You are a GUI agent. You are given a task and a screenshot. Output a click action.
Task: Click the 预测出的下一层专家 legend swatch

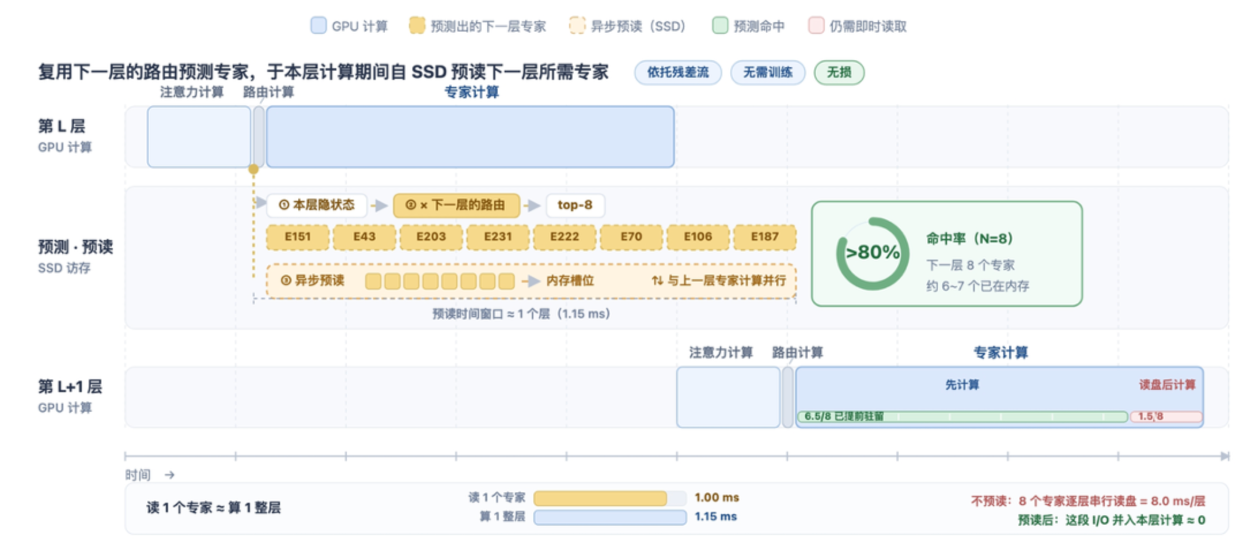pos(417,26)
